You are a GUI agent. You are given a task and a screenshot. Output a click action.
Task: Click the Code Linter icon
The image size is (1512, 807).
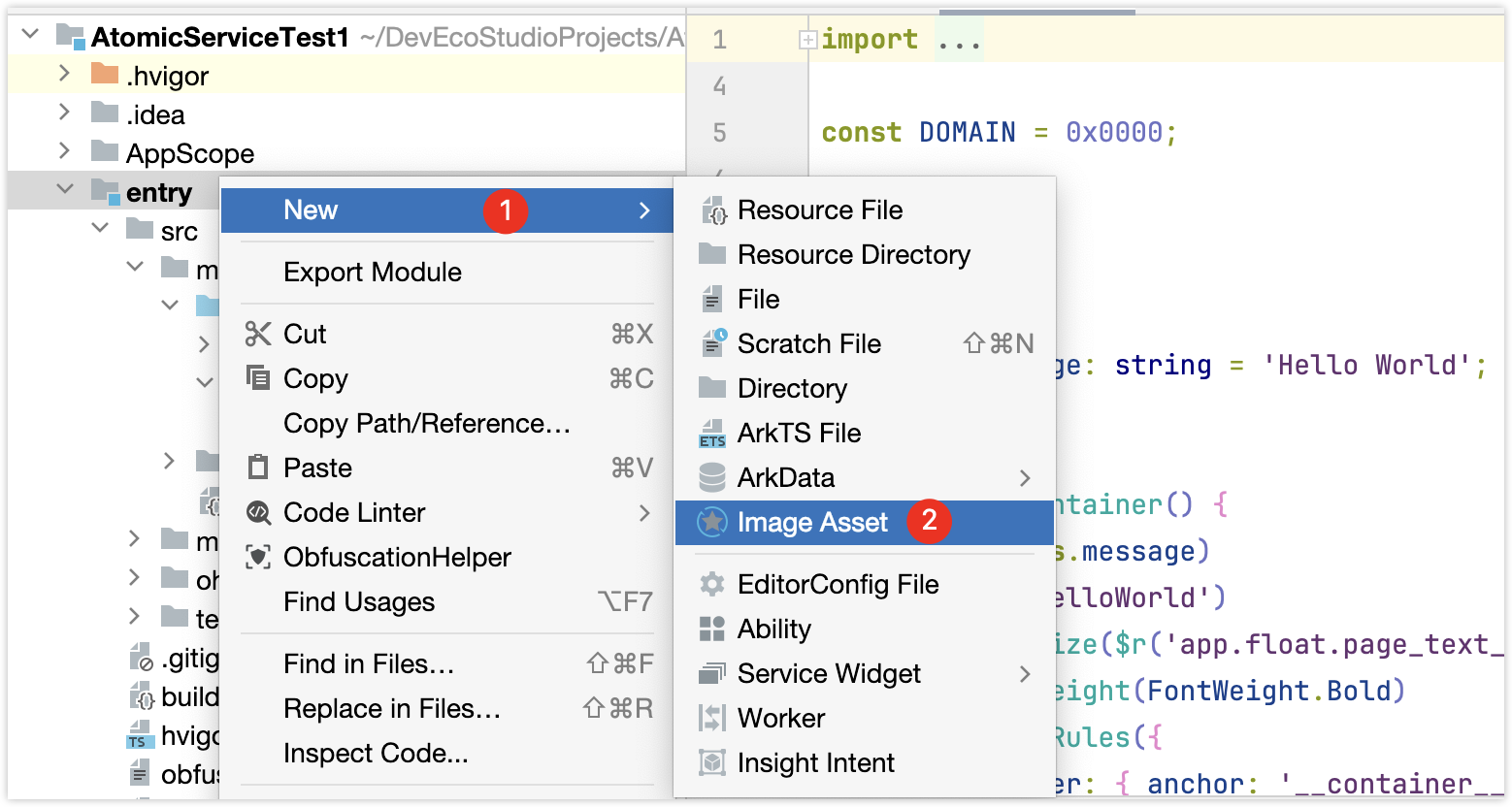(258, 512)
